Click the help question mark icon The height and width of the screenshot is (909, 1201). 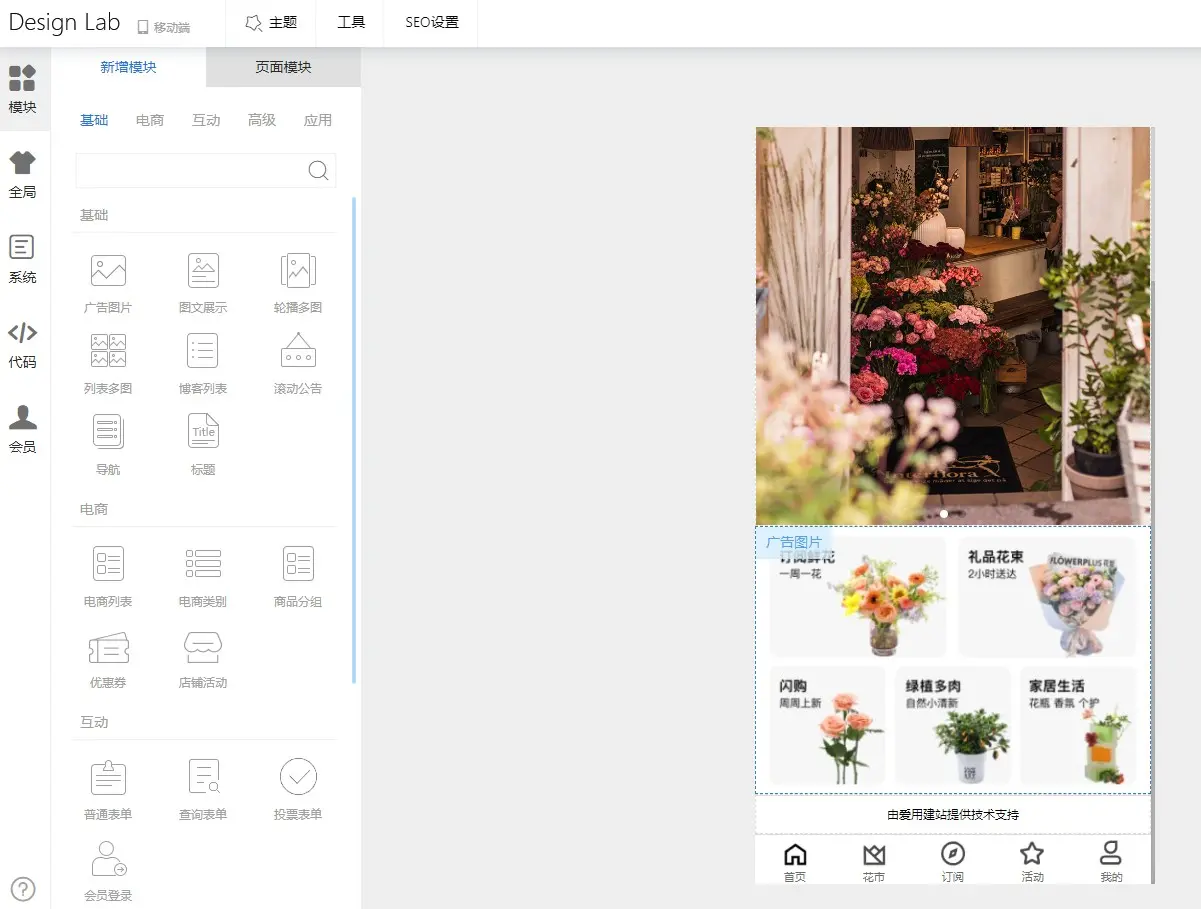click(x=23, y=888)
